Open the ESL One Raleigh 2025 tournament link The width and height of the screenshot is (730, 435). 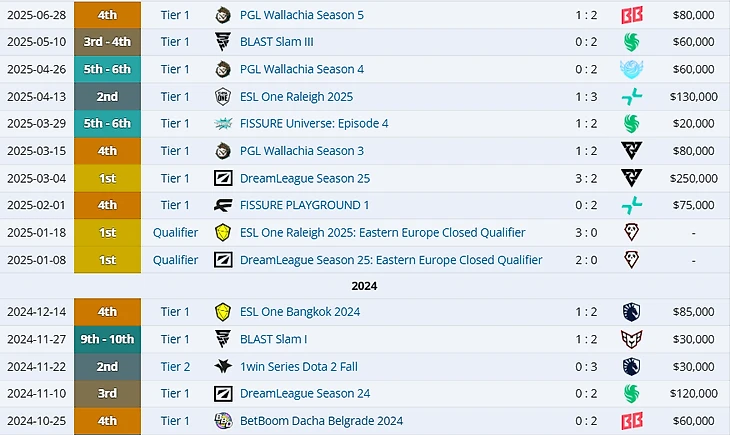[x=295, y=97]
